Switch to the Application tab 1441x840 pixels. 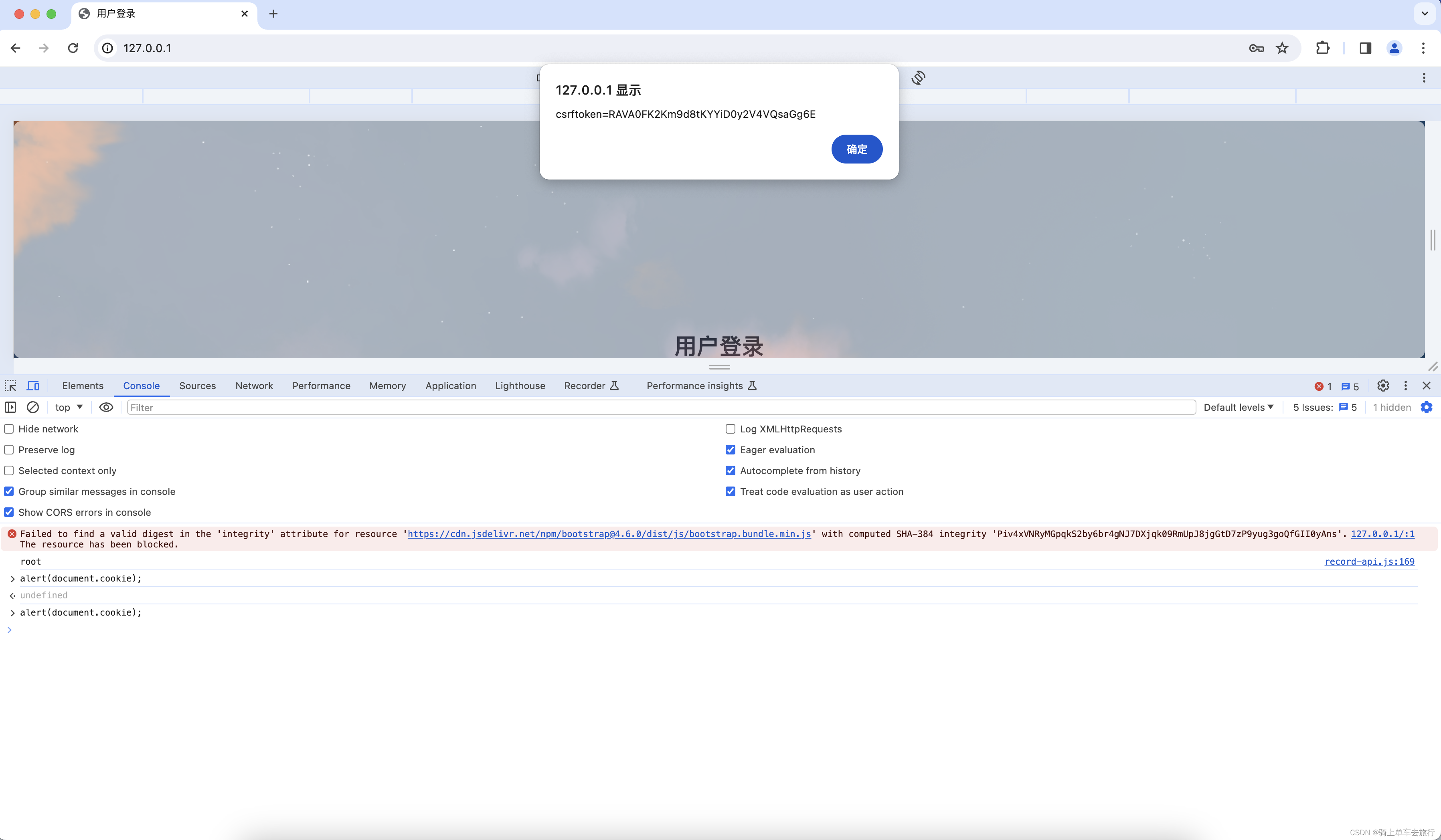point(451,386)
